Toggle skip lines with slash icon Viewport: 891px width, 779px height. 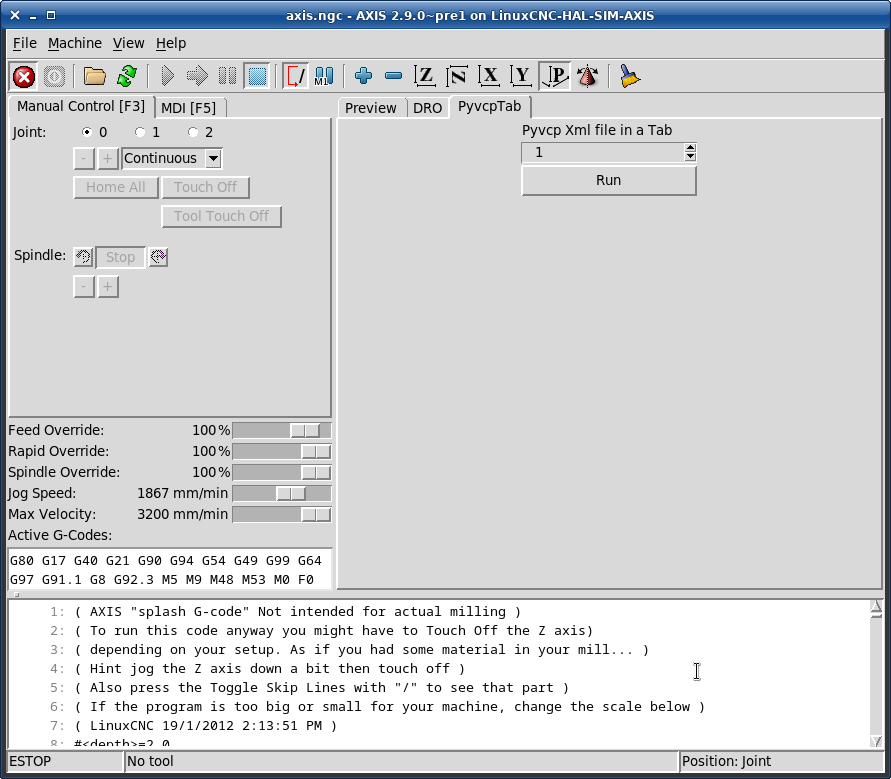click(x=295, y=76)
